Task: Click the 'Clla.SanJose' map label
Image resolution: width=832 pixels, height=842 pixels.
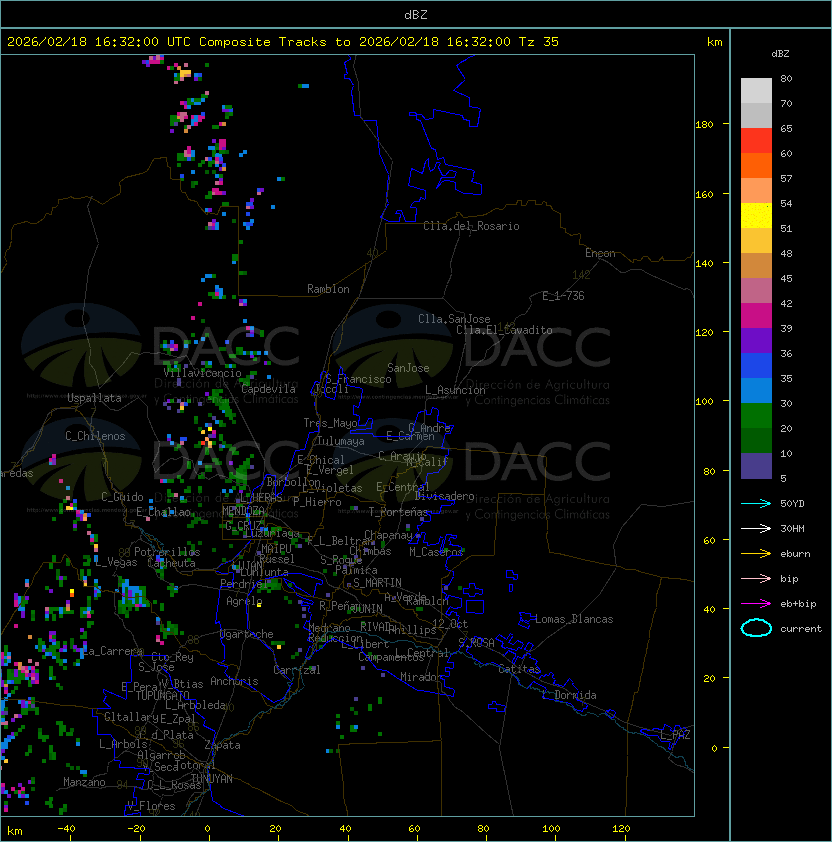Action: click(454, 319)
